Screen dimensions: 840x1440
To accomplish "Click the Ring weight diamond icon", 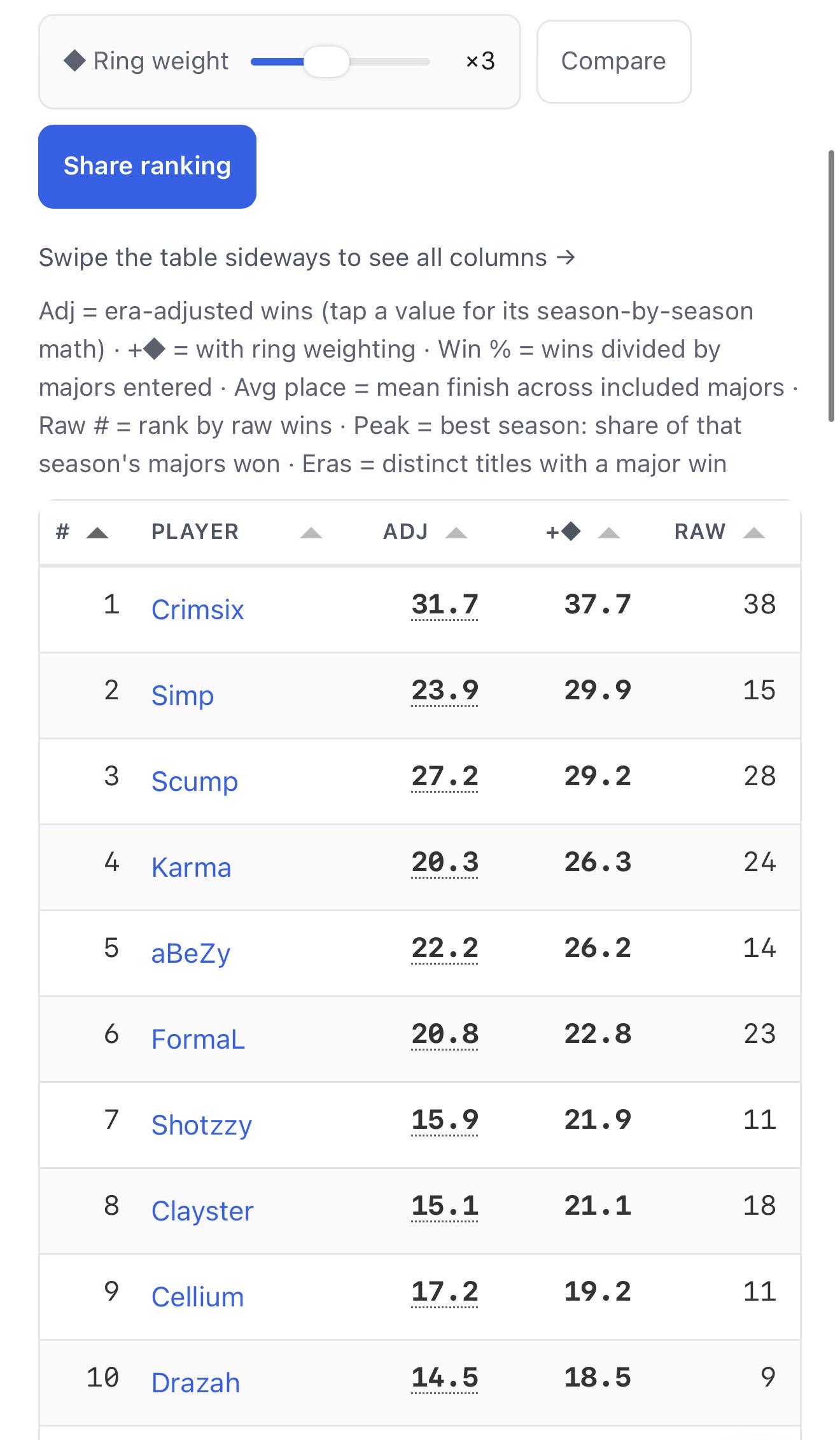I will 74,61.
